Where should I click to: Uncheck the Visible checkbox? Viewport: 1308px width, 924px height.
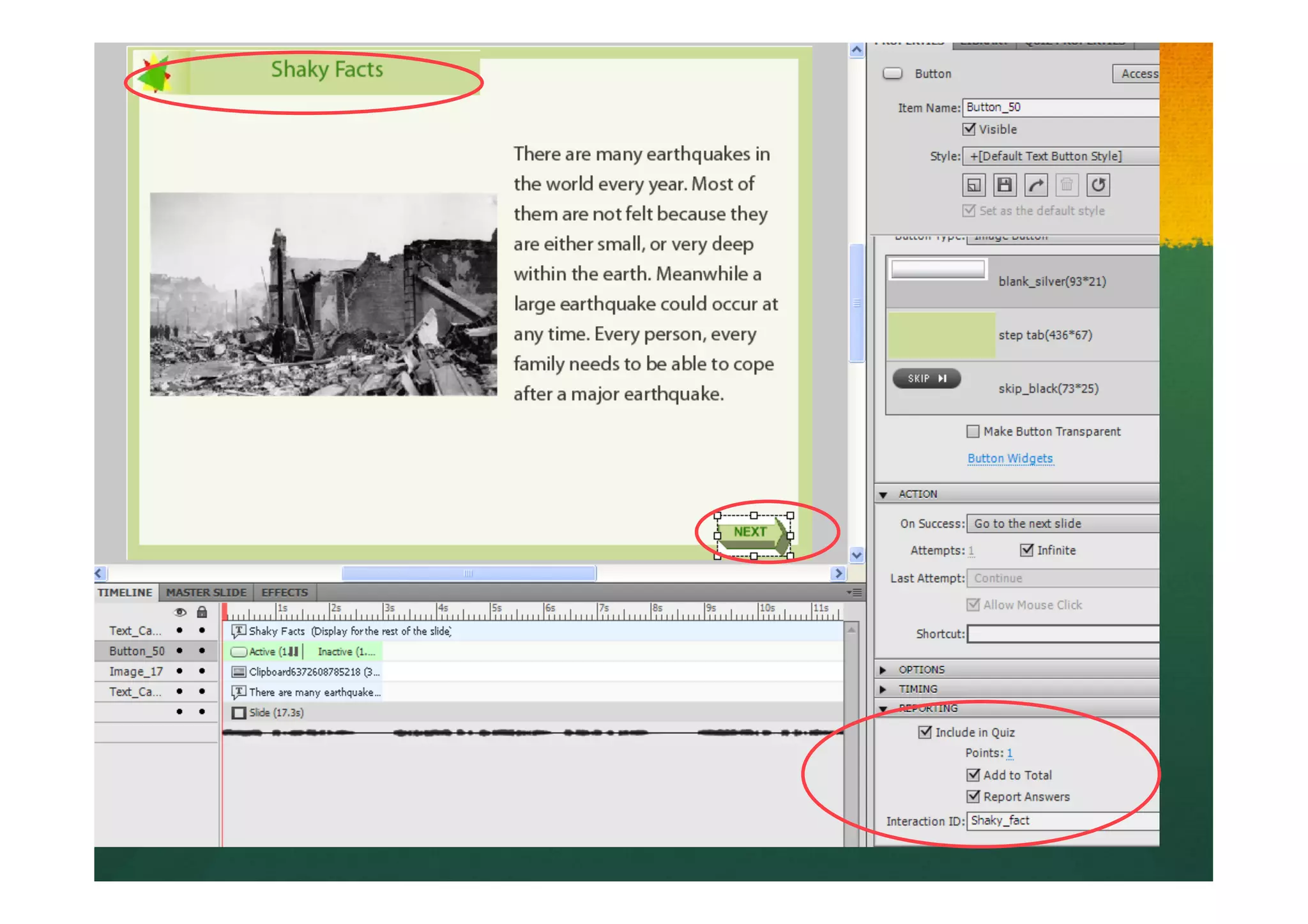[970, 129]
